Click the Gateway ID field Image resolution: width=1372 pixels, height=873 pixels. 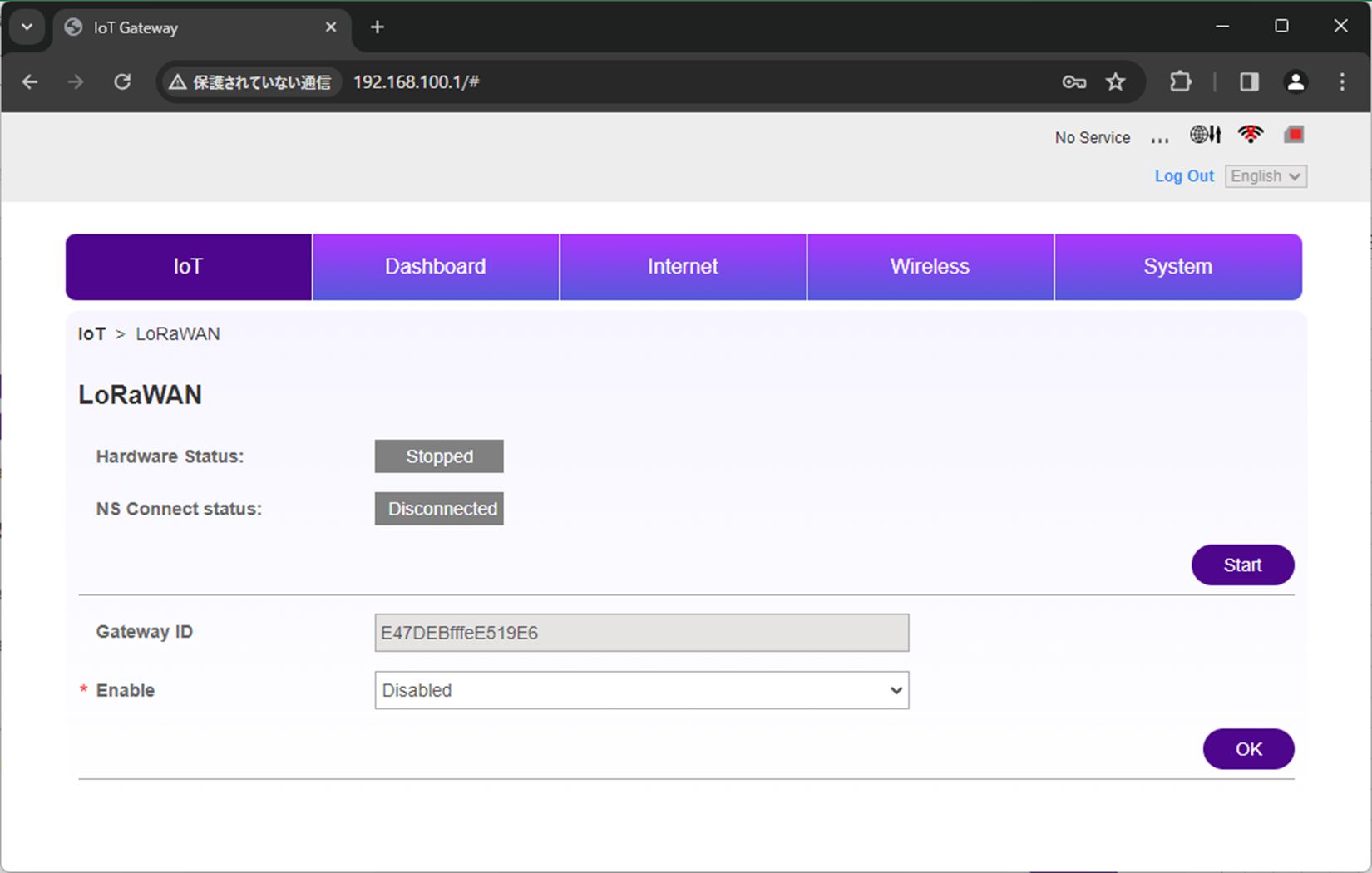(641, 633)
